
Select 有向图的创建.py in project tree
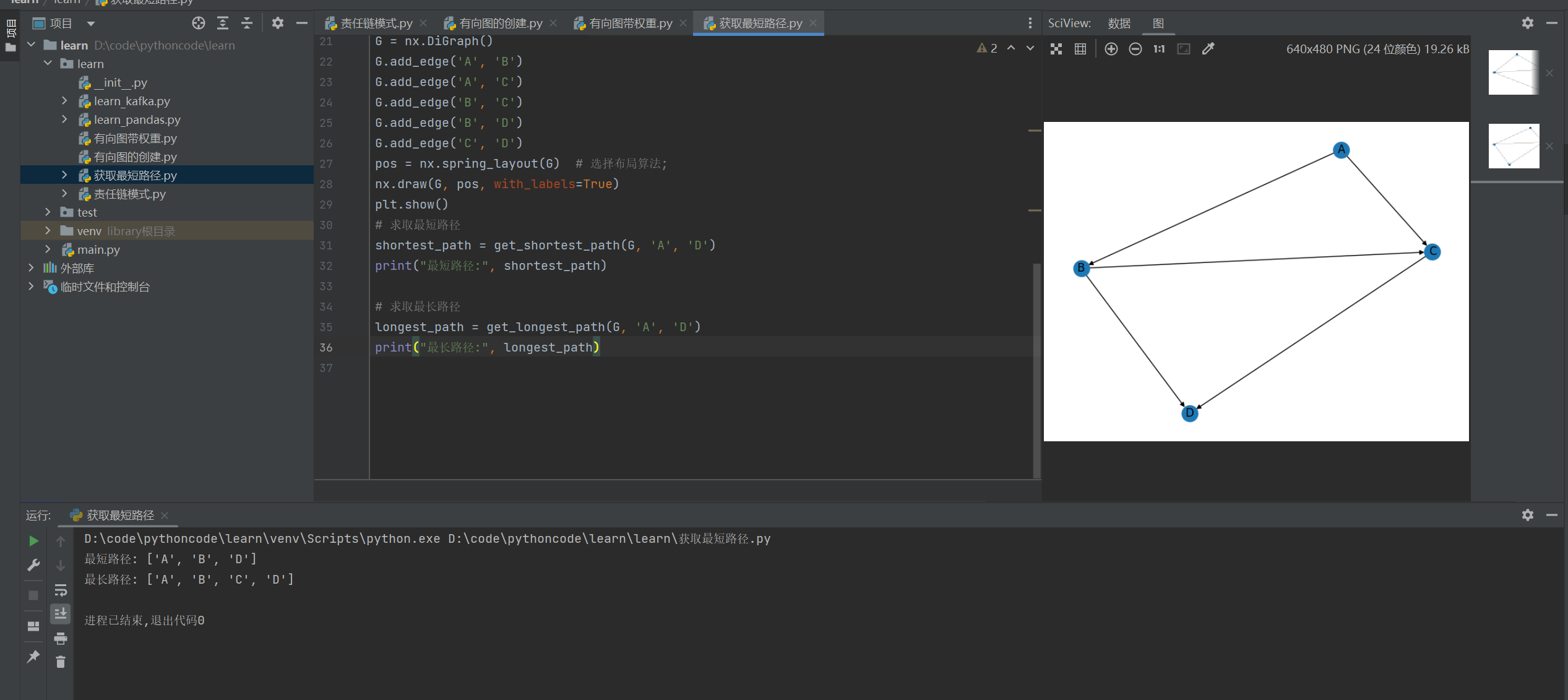(136, 157)
